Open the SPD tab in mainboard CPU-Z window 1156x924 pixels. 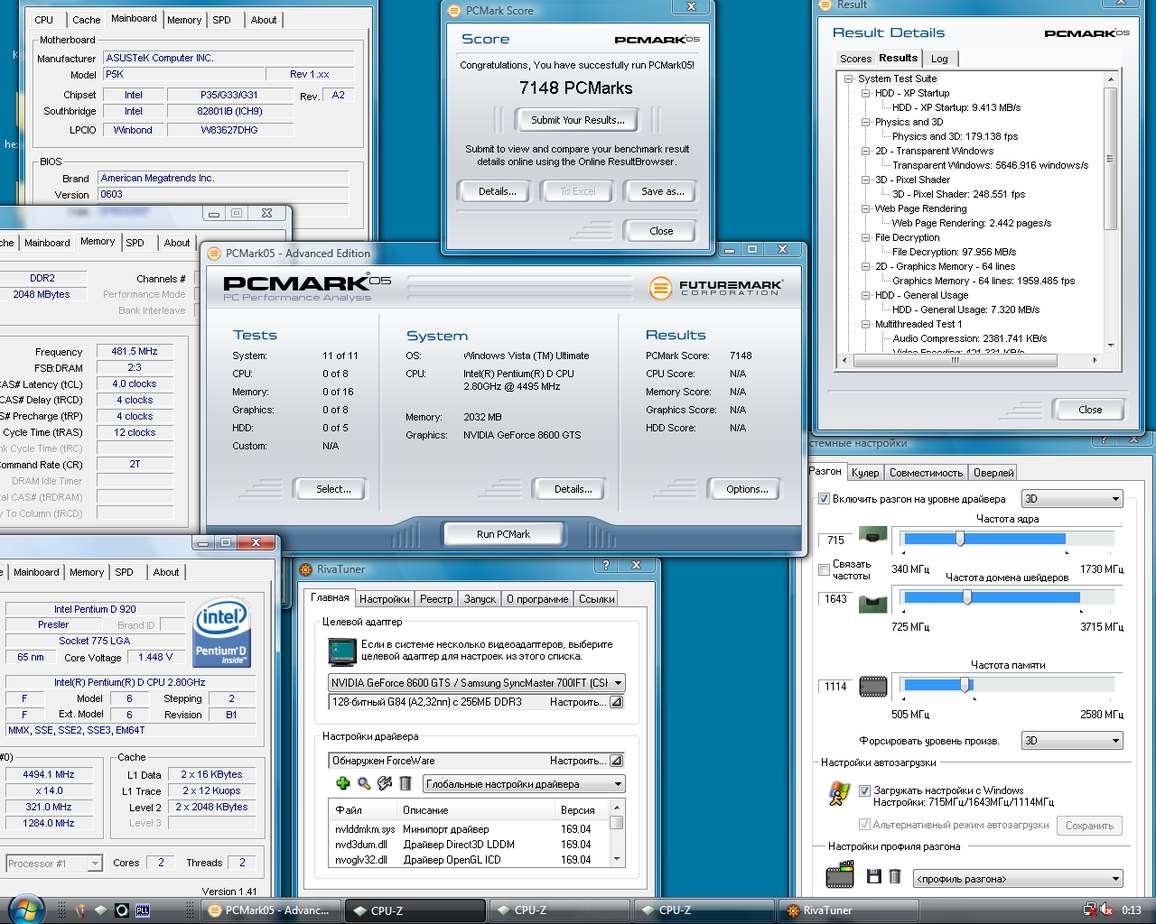(x=221, y=21)
